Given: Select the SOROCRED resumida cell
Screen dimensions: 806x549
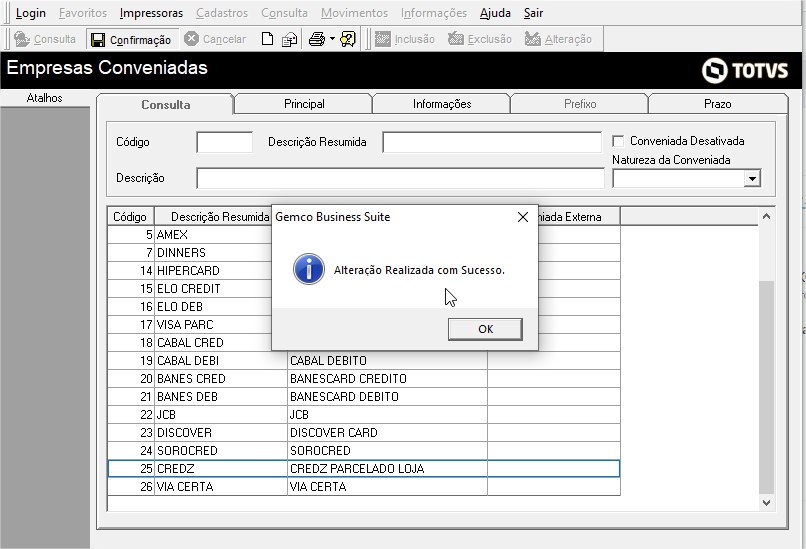Looking at the screenshot, I should 221,451.
